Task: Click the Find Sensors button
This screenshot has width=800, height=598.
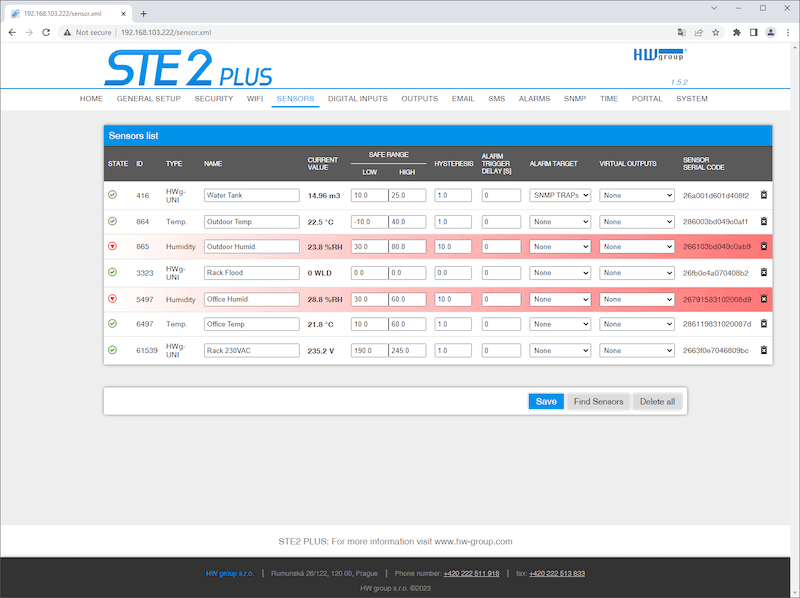Action: (599, 400)
